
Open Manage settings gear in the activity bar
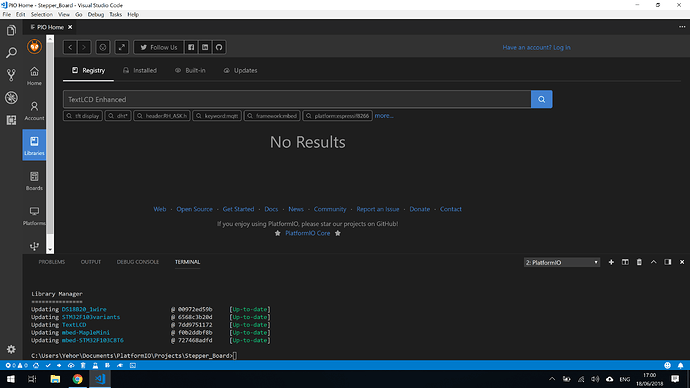11,349
